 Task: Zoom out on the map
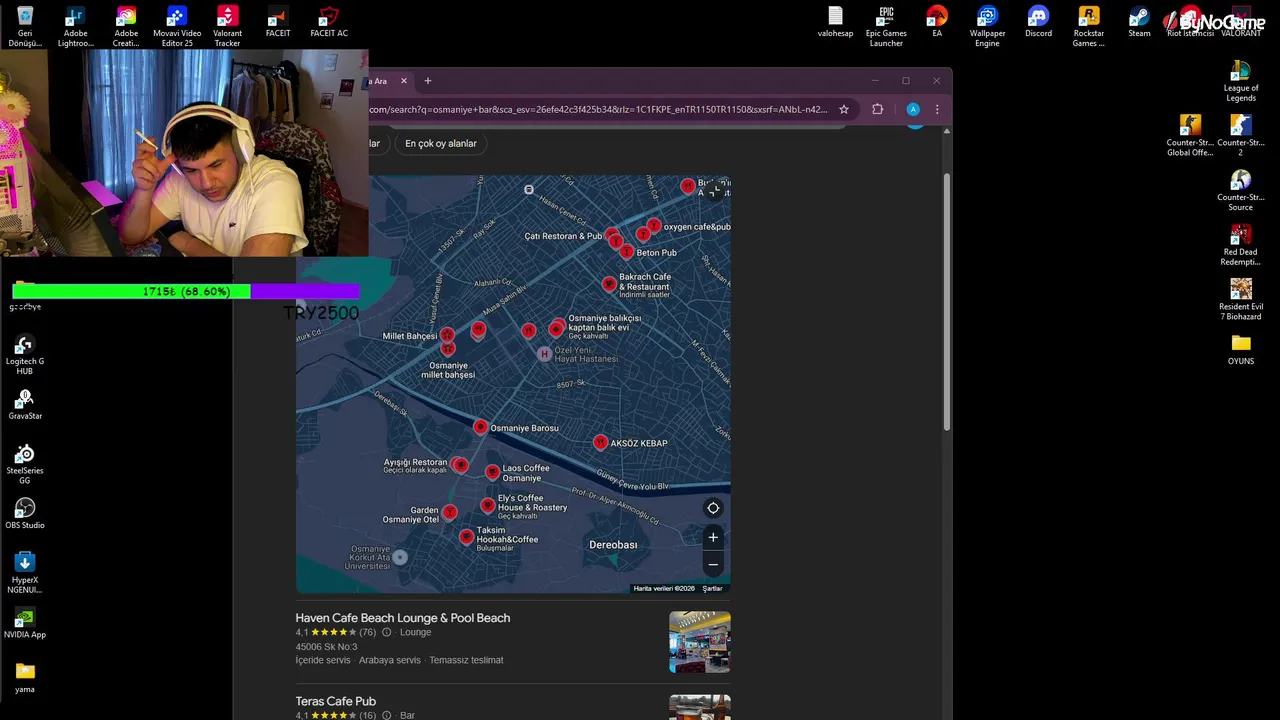coord(713,565)
